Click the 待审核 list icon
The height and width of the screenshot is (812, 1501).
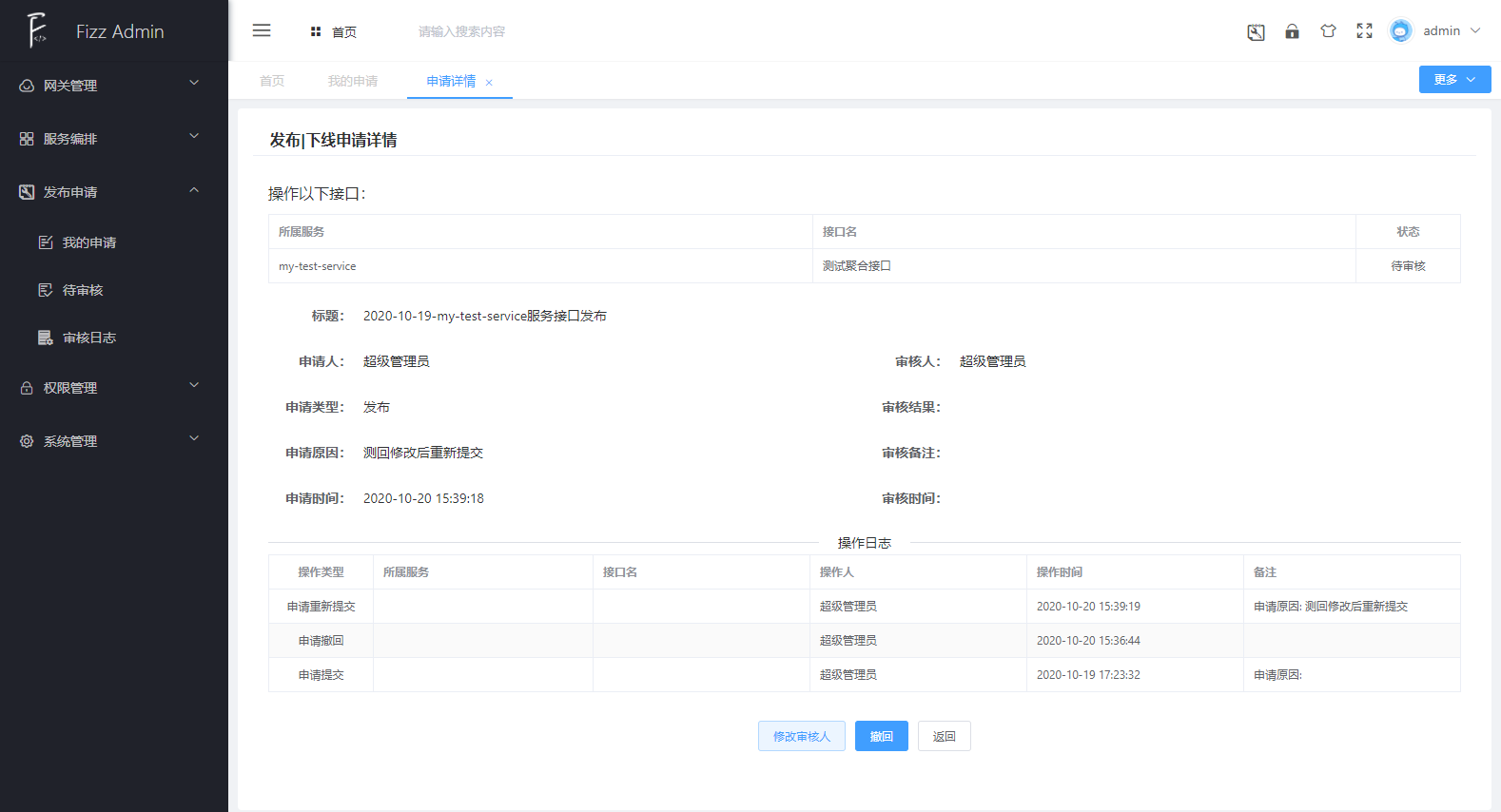pyautogui.click(x=46, y=290)
